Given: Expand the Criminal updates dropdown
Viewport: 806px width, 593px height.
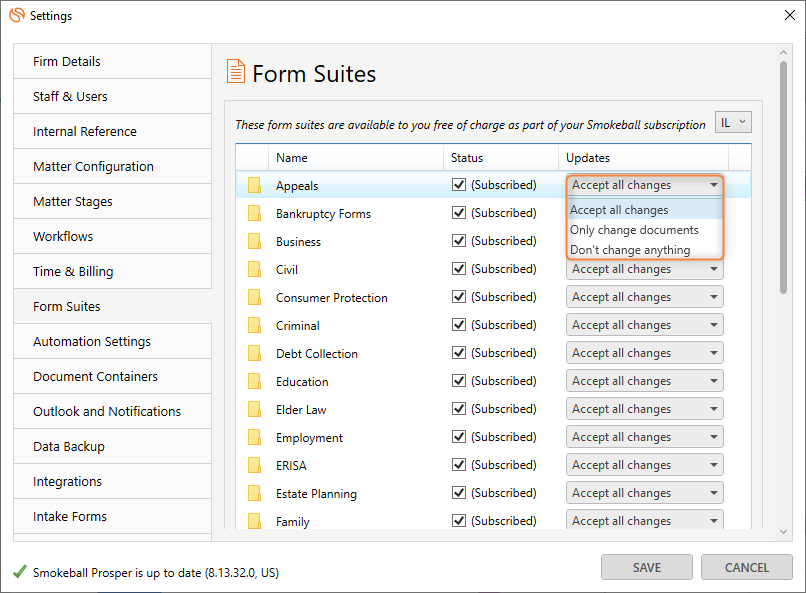Looking at the screenshot, I should point(645,325).
